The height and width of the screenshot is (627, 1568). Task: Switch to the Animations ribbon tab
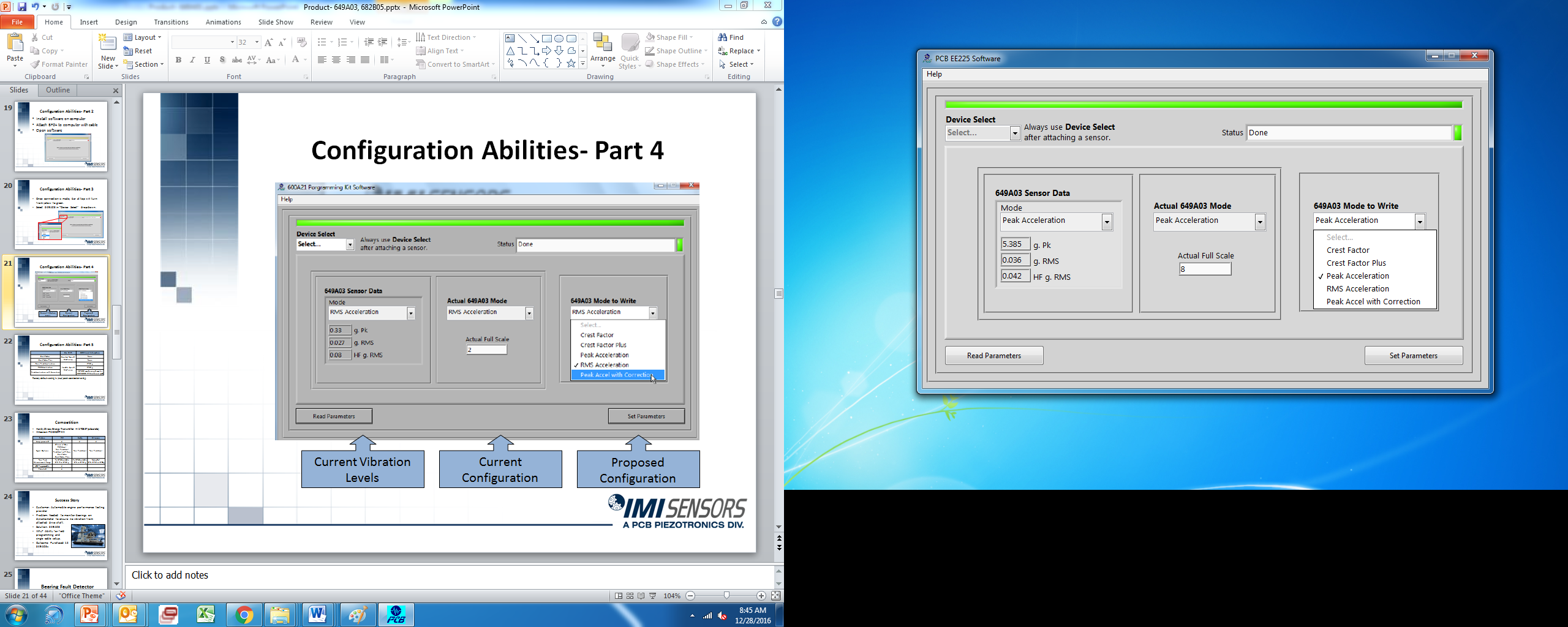[224, 22]
